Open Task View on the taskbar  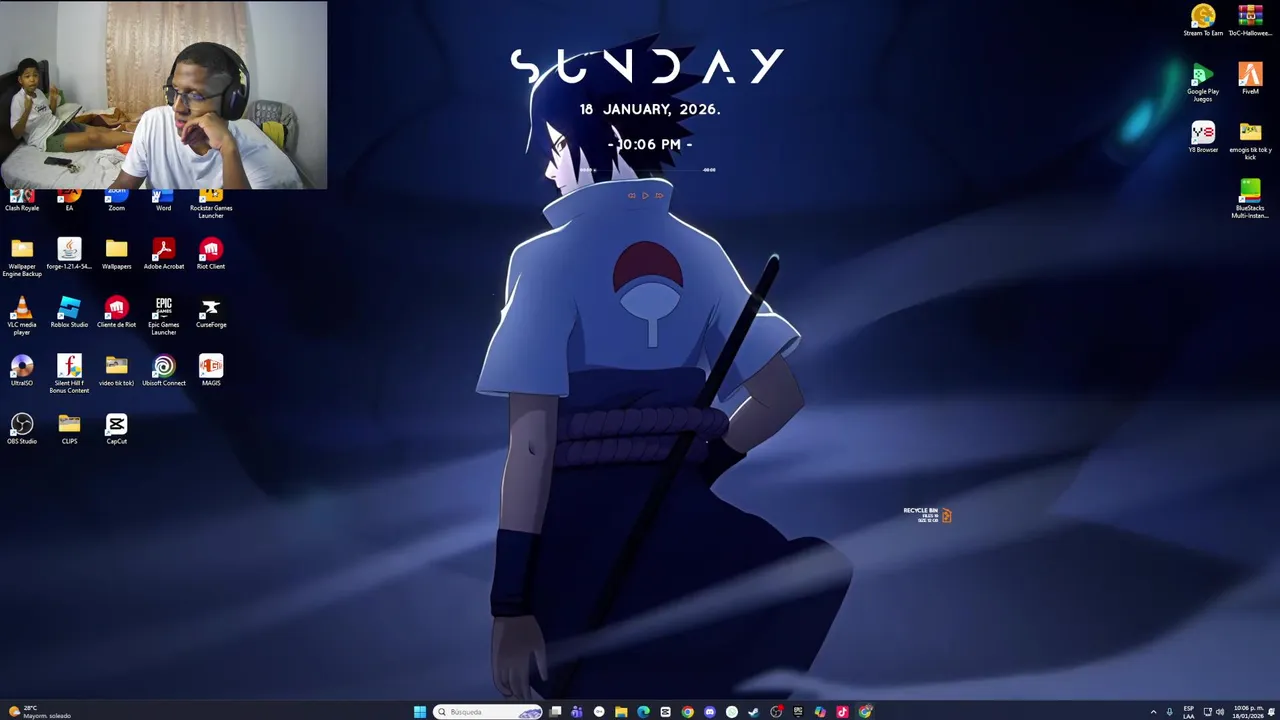pyautogui.click(x=556, y=712)
